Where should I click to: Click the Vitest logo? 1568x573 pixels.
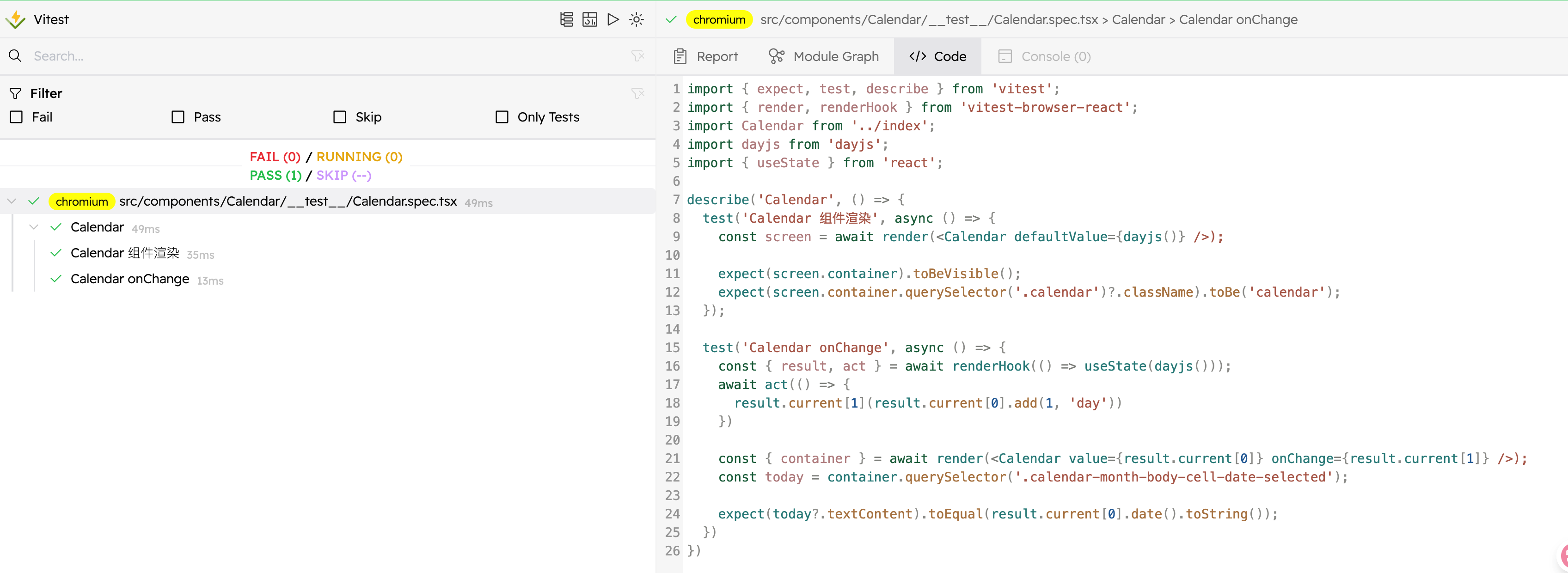pos(16,19)
